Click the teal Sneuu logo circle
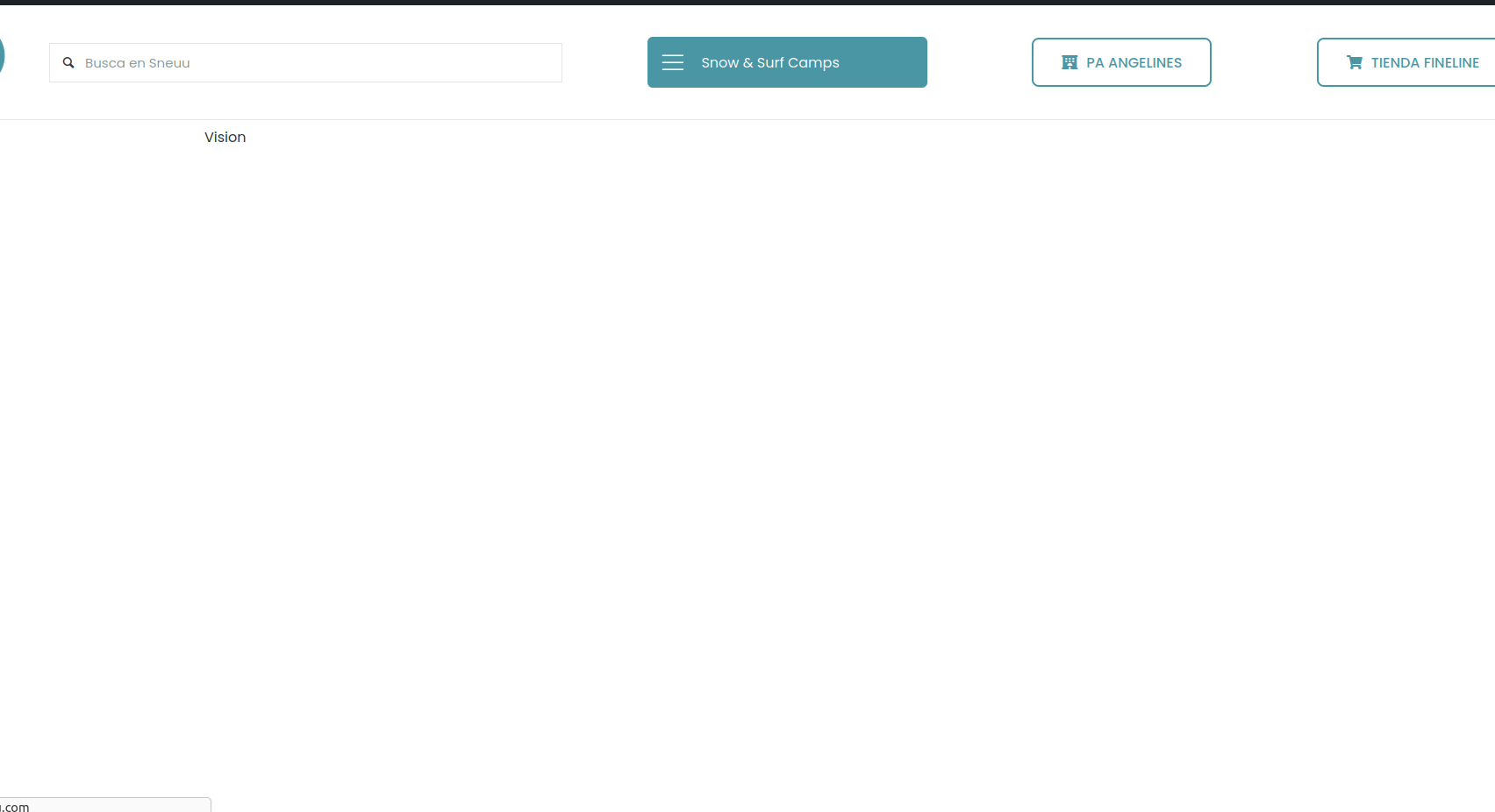 [2, 56]
